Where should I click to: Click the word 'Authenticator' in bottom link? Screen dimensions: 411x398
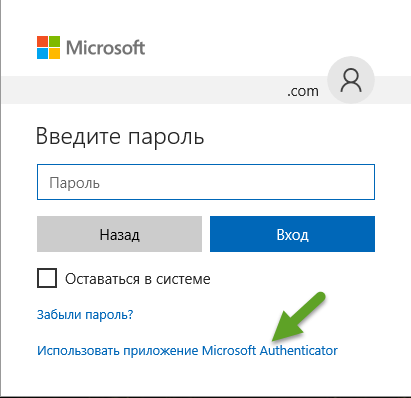coord(299,351)
